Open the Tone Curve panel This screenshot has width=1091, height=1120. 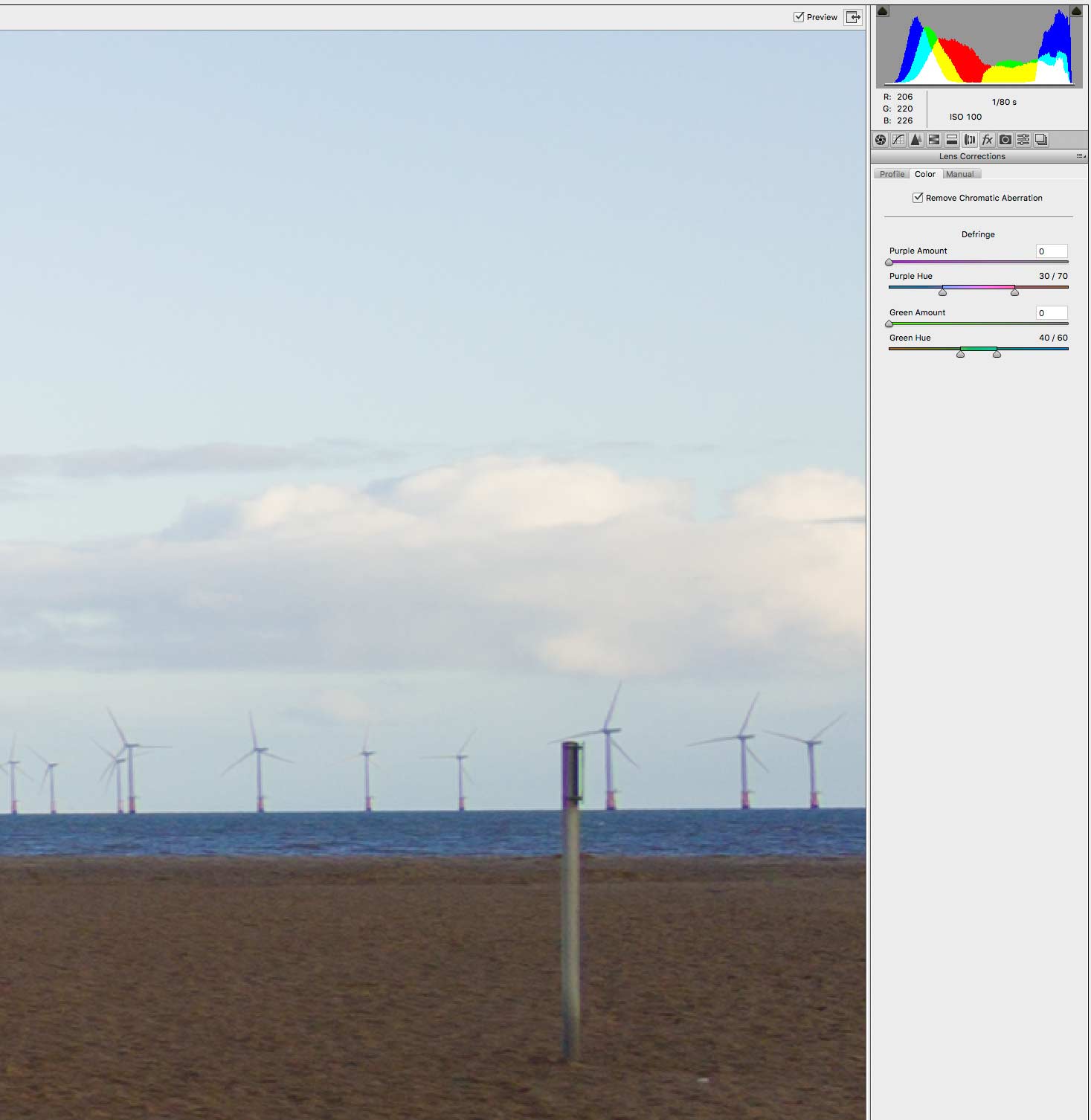(x=898, y=140)
